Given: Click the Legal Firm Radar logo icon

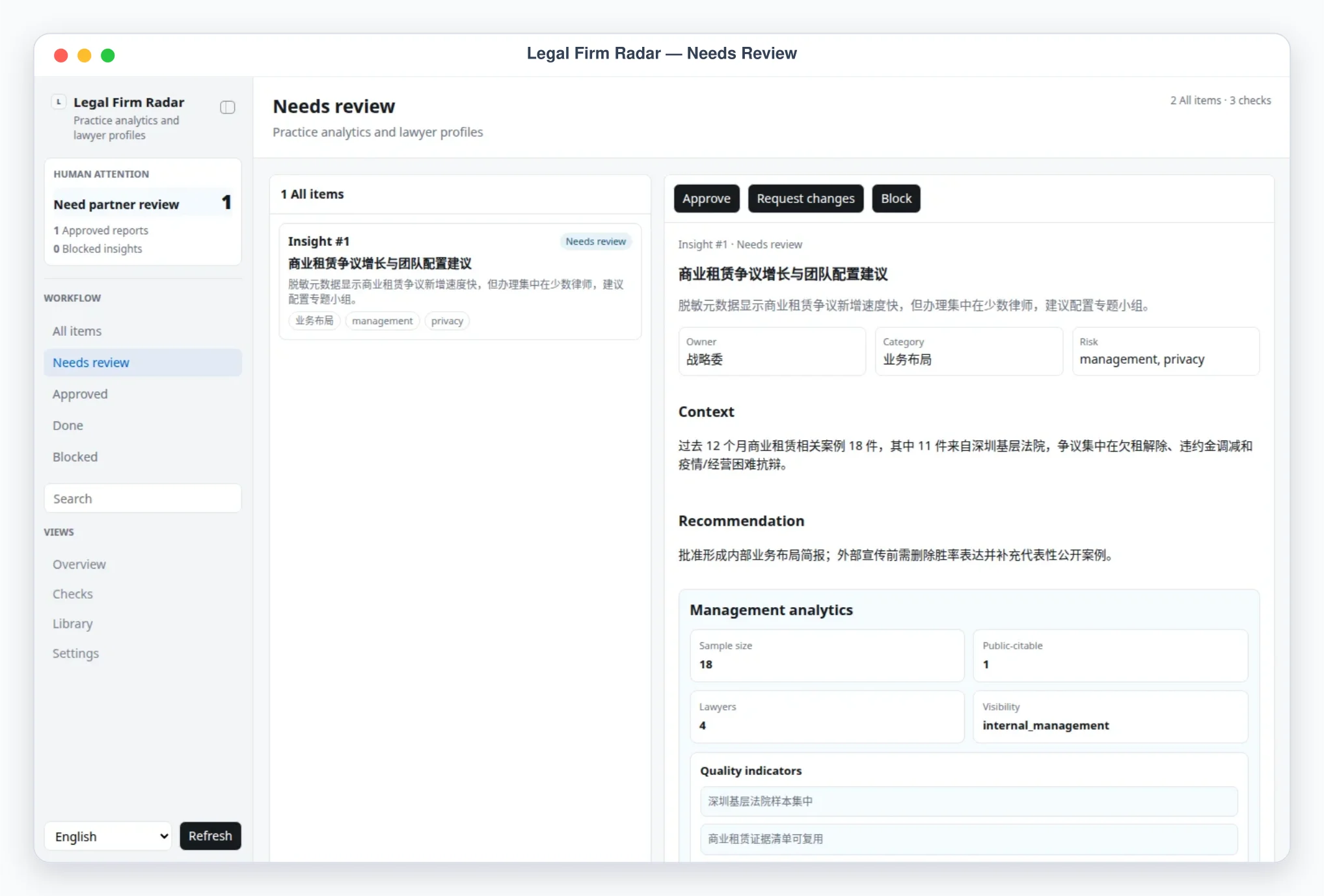Looking at the screenshot, I should pos(59,102).
